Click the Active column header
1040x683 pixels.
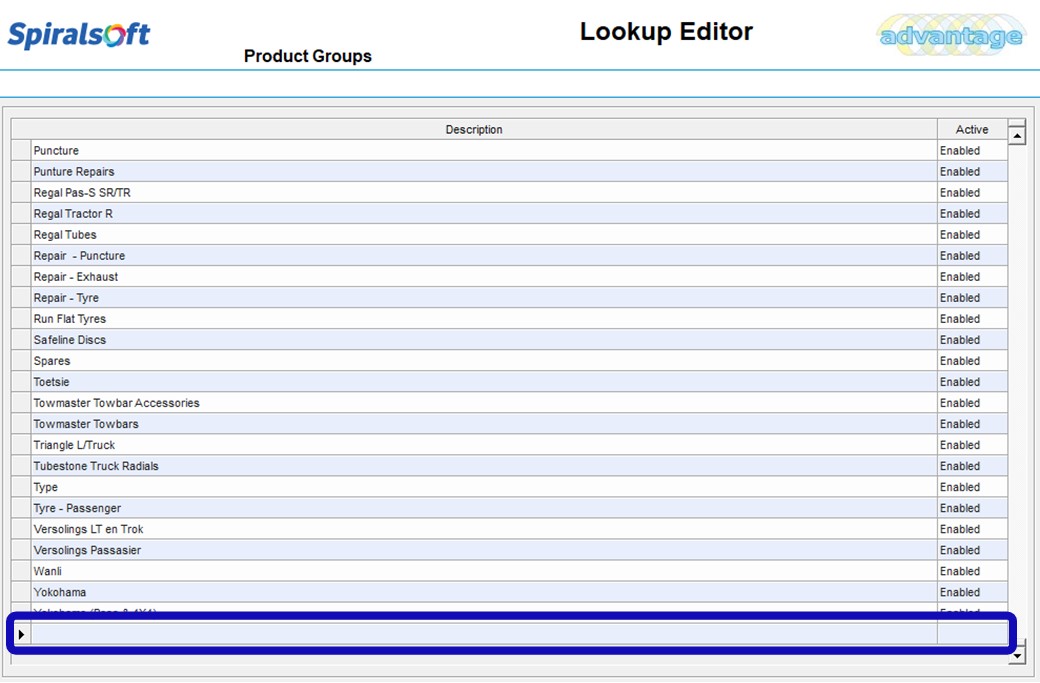pos(972,129)
